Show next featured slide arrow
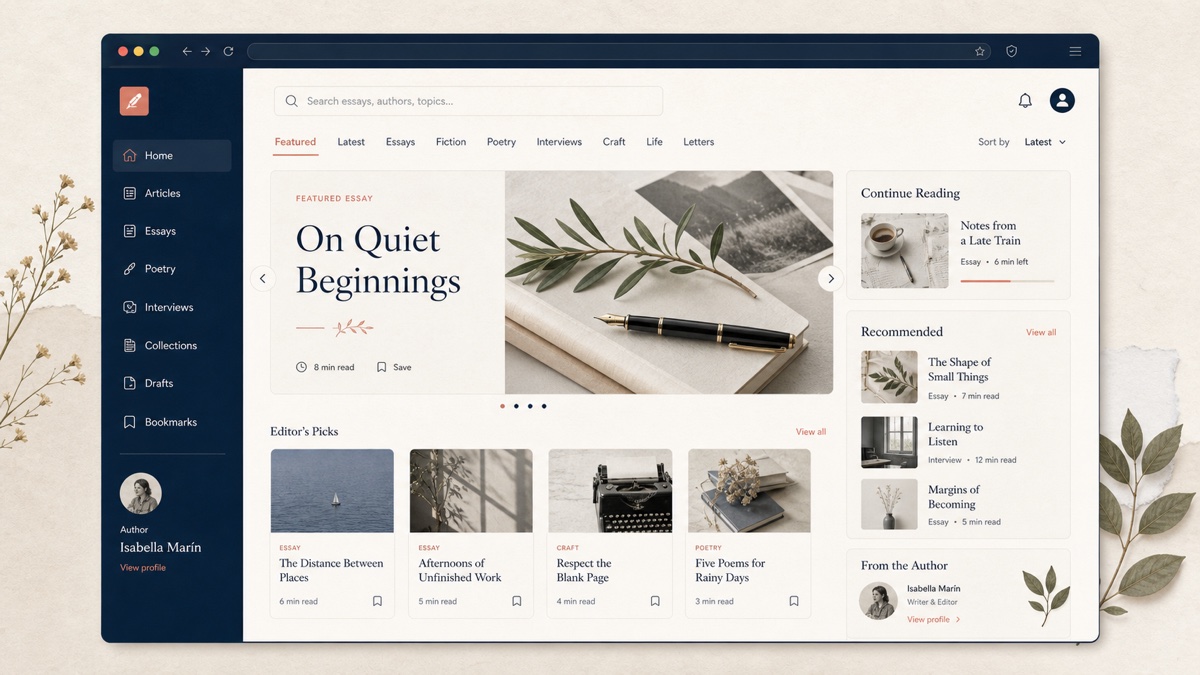The height and width of the screenshot is (675, 1200). pos(830,279)
